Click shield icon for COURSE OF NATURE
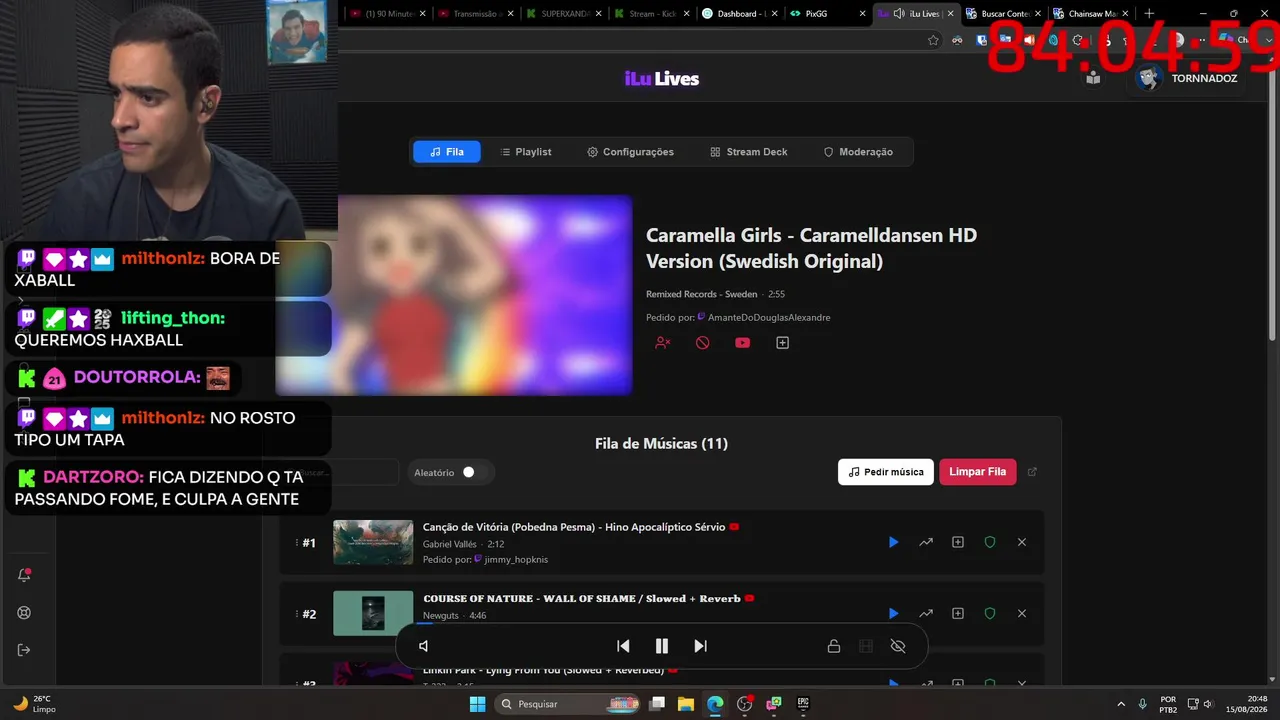 point(990,613)
